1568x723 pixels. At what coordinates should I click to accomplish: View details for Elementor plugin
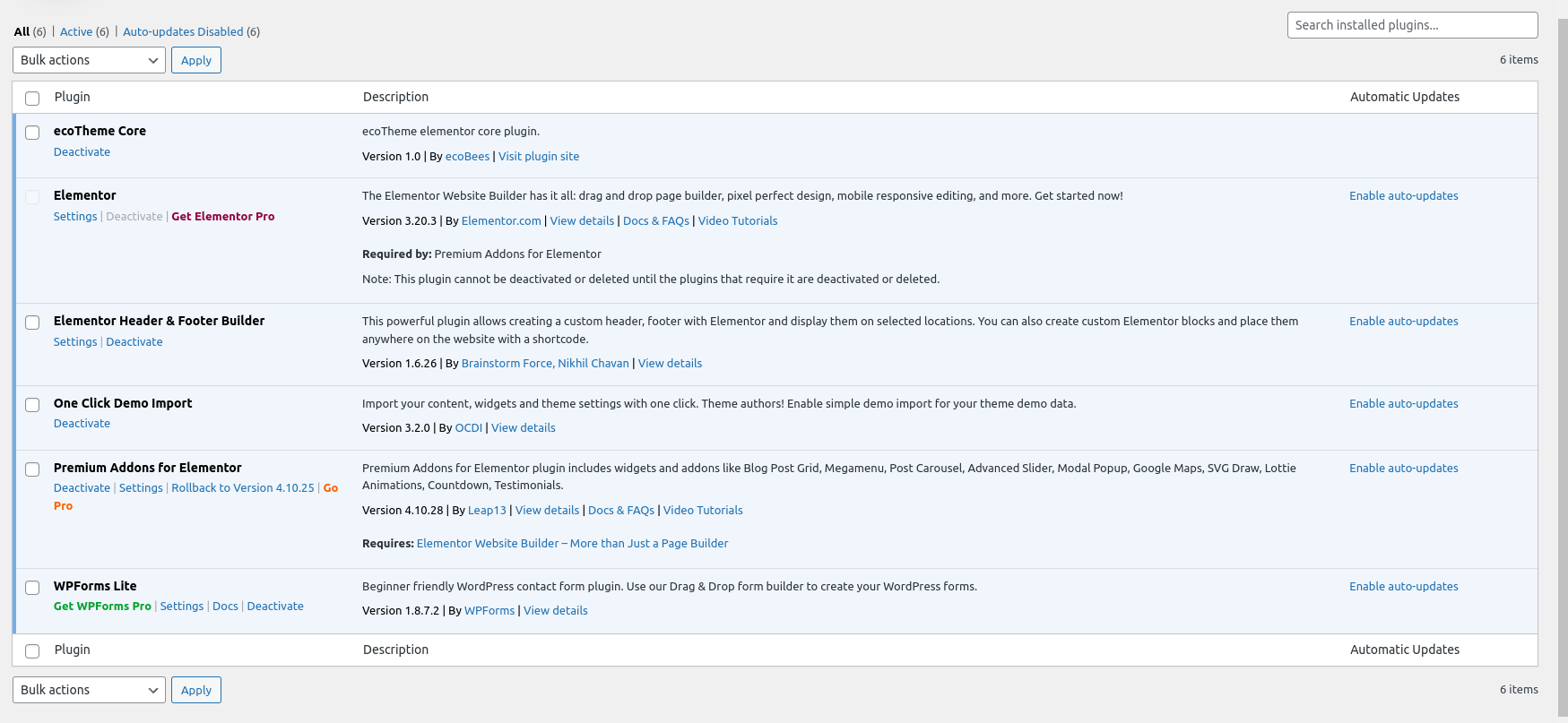coord(582,220)
